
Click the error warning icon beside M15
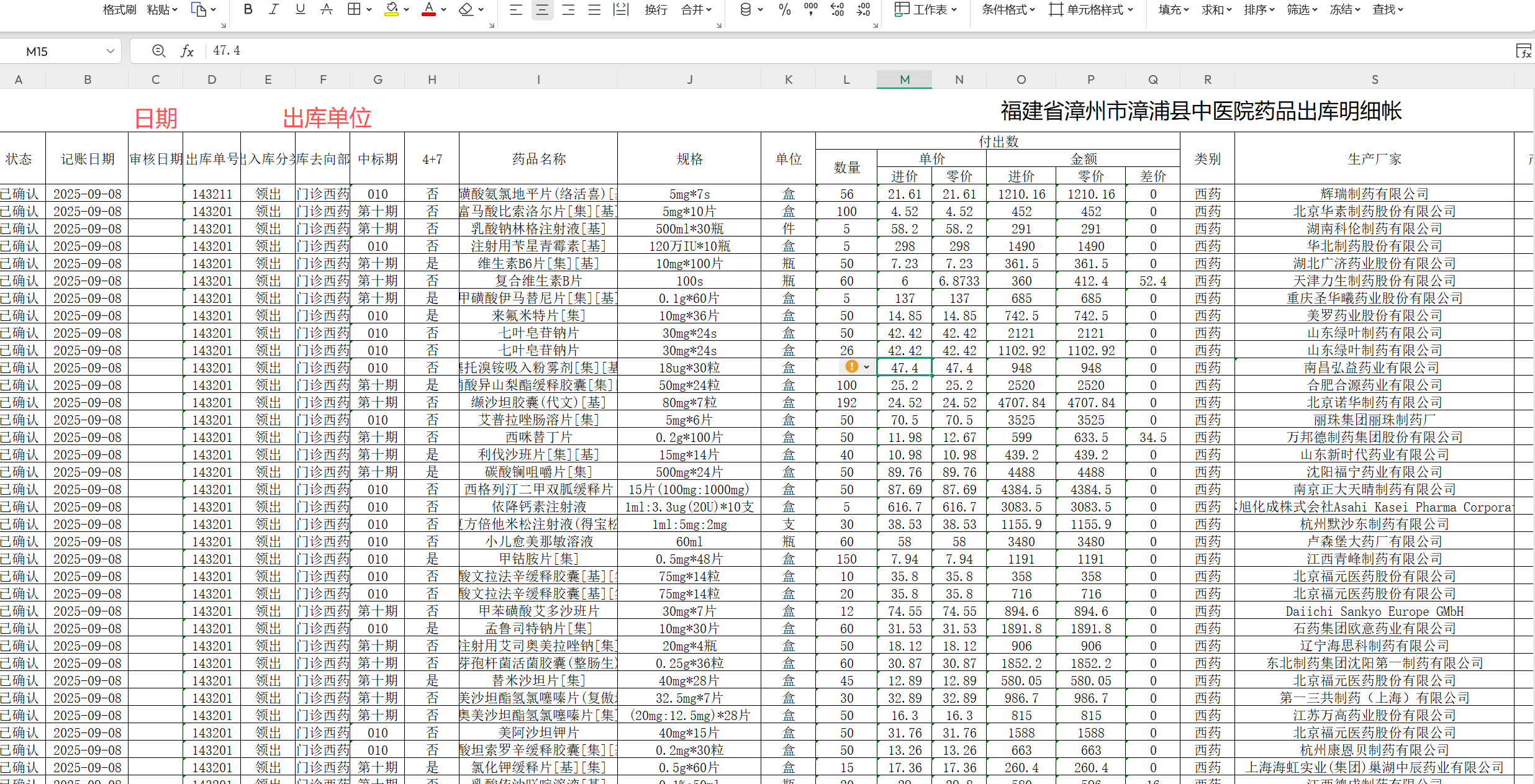tap(852, 367)
